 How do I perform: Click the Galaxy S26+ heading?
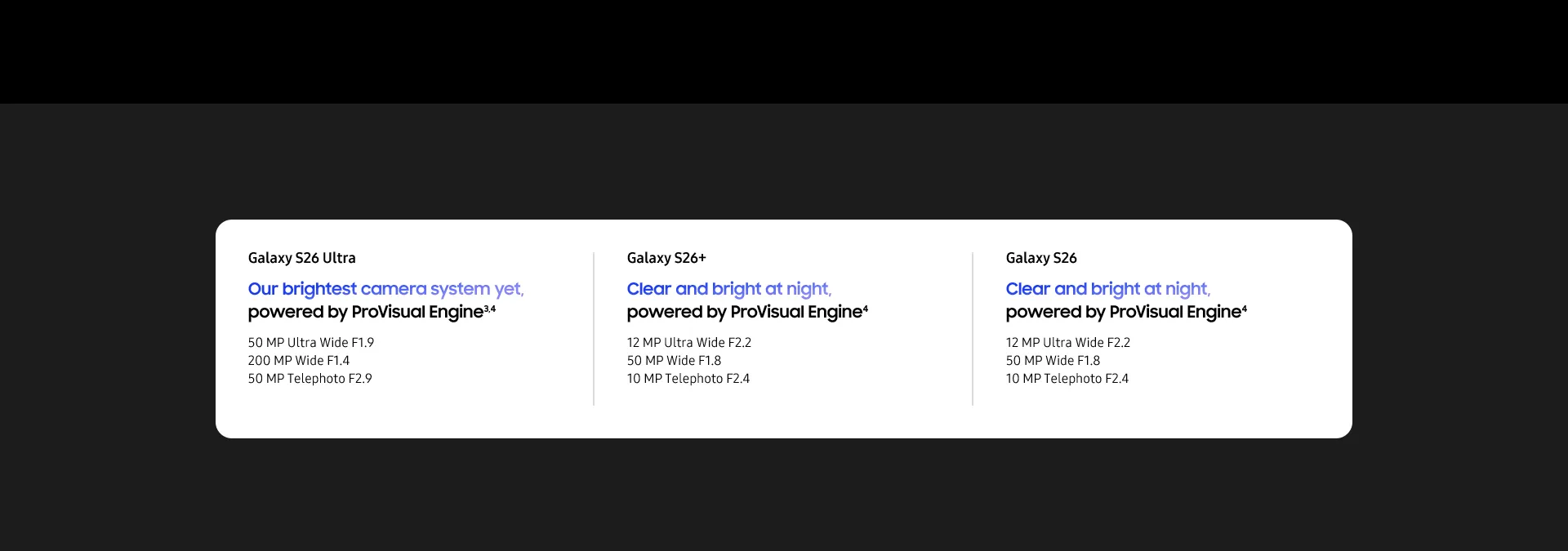[666, 258]
